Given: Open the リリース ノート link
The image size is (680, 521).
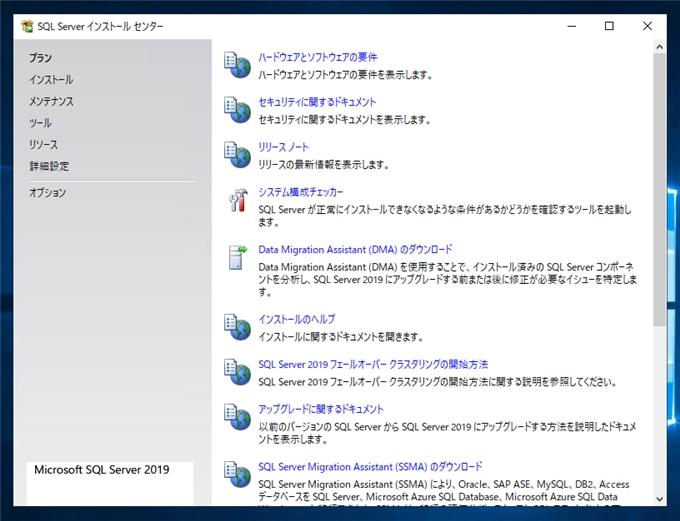Looking at the screenshot, I should 283,147.
